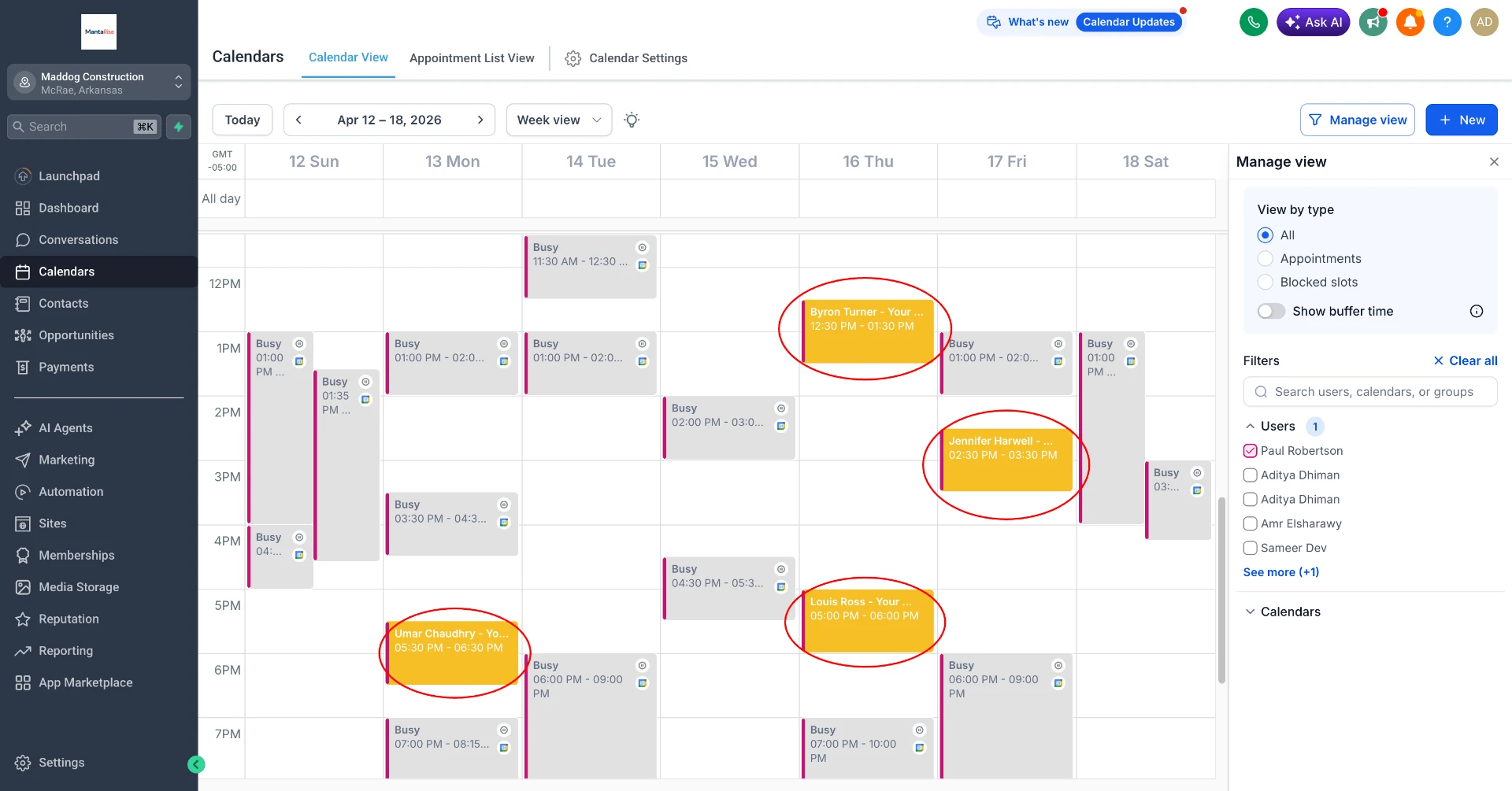Show buffer time info icon
Image resolution: width=1512 pixels, height=791 pixels.
click(1477, 311)
